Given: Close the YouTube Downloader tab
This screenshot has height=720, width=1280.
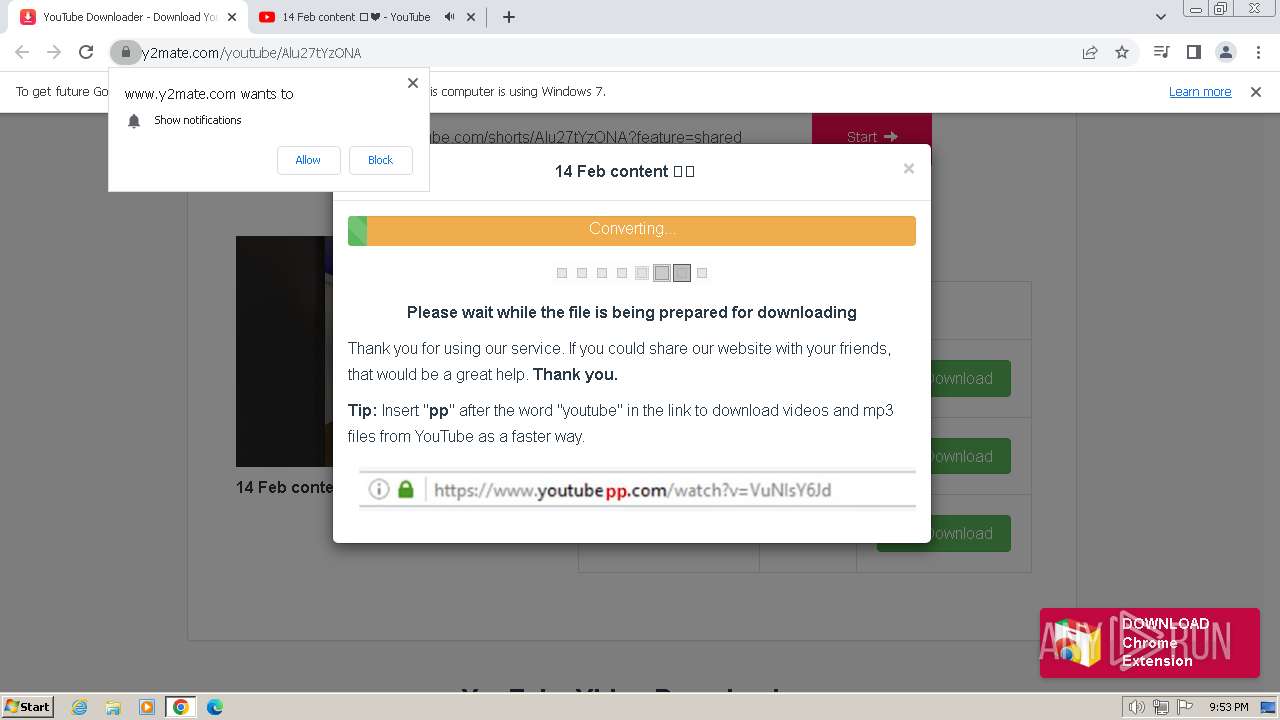Looking at the screenshot, I should click(231, 17).
